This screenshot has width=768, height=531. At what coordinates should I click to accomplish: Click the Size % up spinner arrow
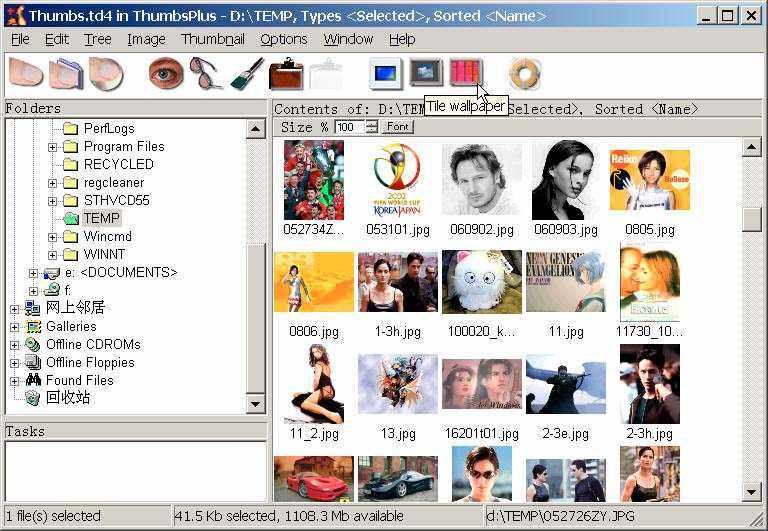(372, 123)
